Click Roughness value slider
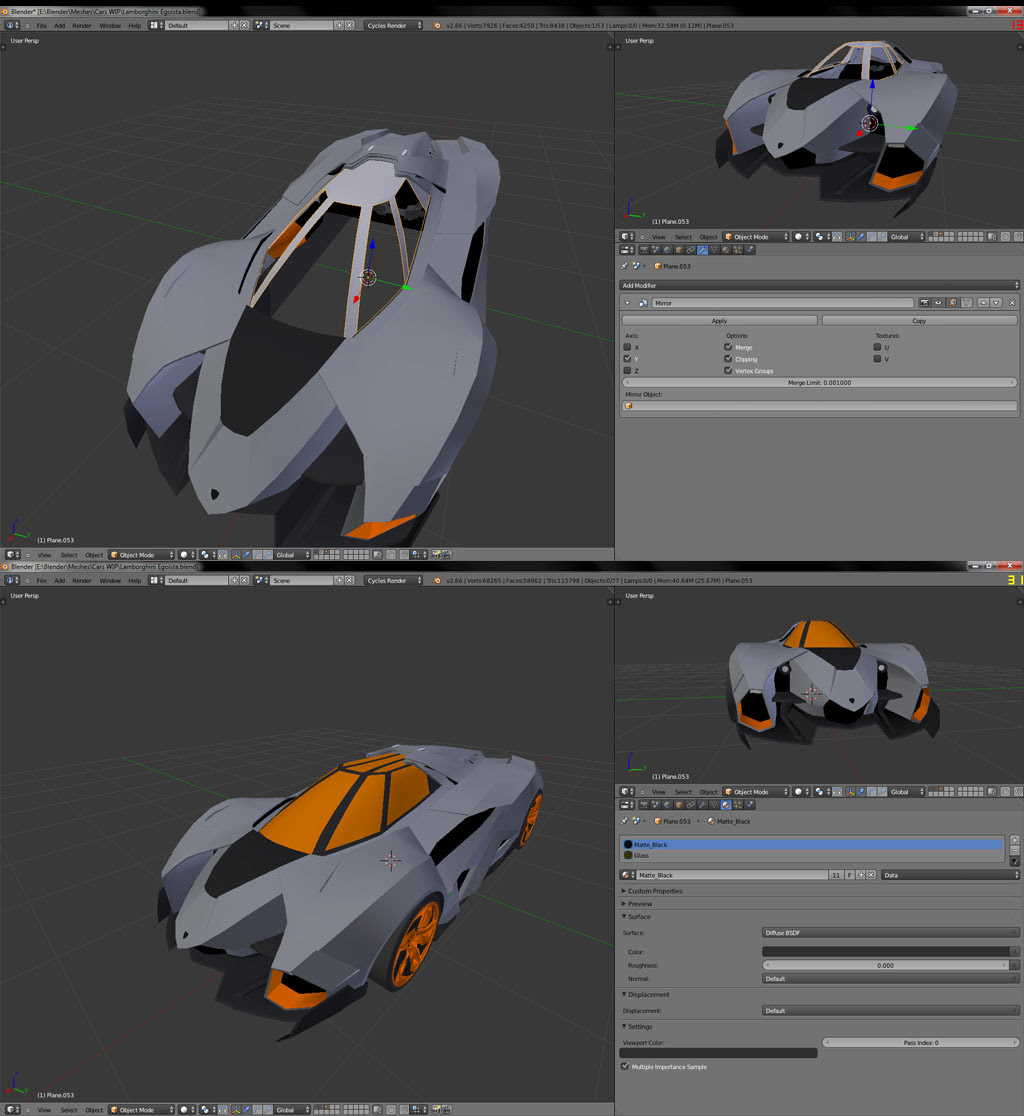 tap(885, 965)
